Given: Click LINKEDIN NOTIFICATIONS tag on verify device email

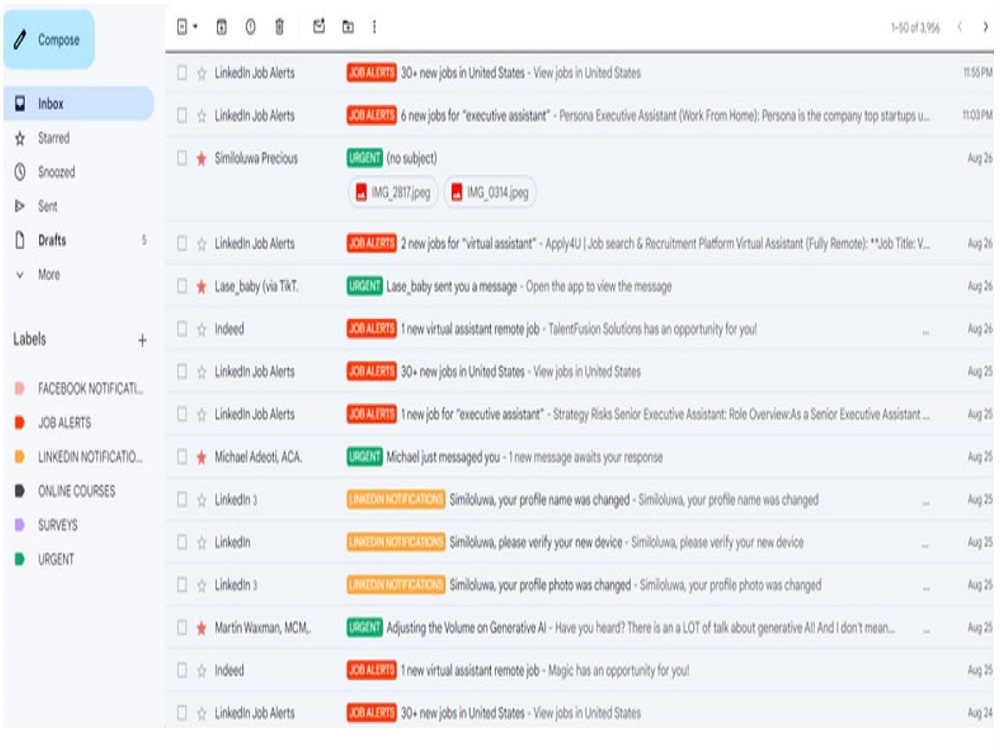Looking at the screenshot, I should pos(396,543).
